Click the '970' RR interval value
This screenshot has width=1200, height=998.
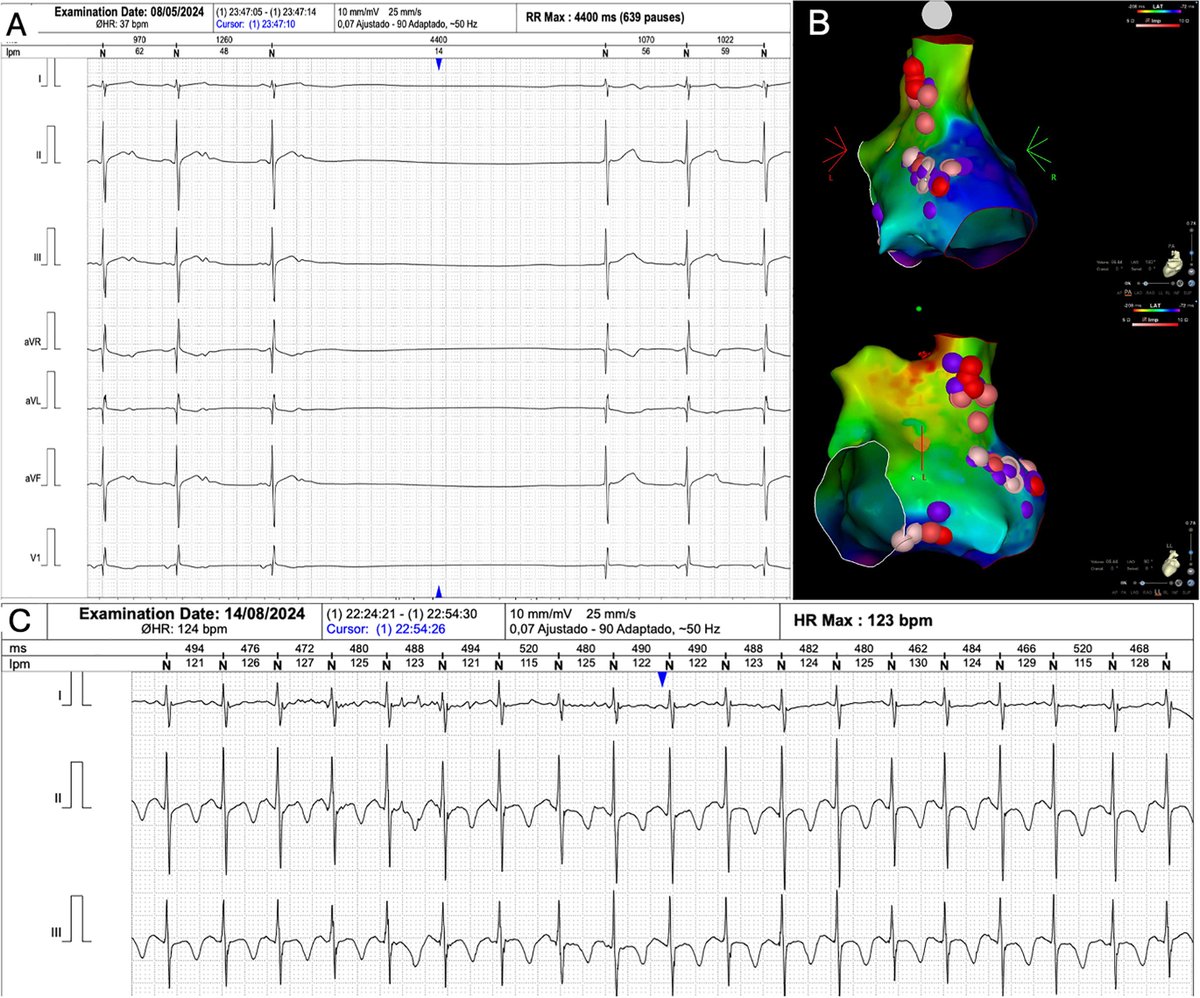(139, 40)
